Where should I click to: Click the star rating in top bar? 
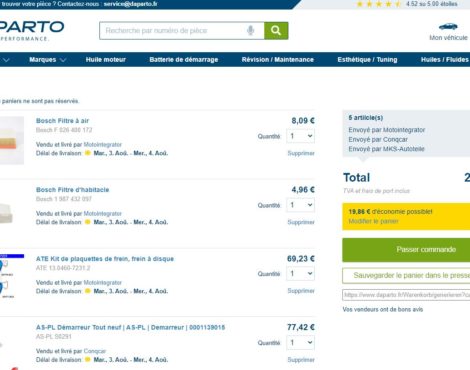pos(378,4)
